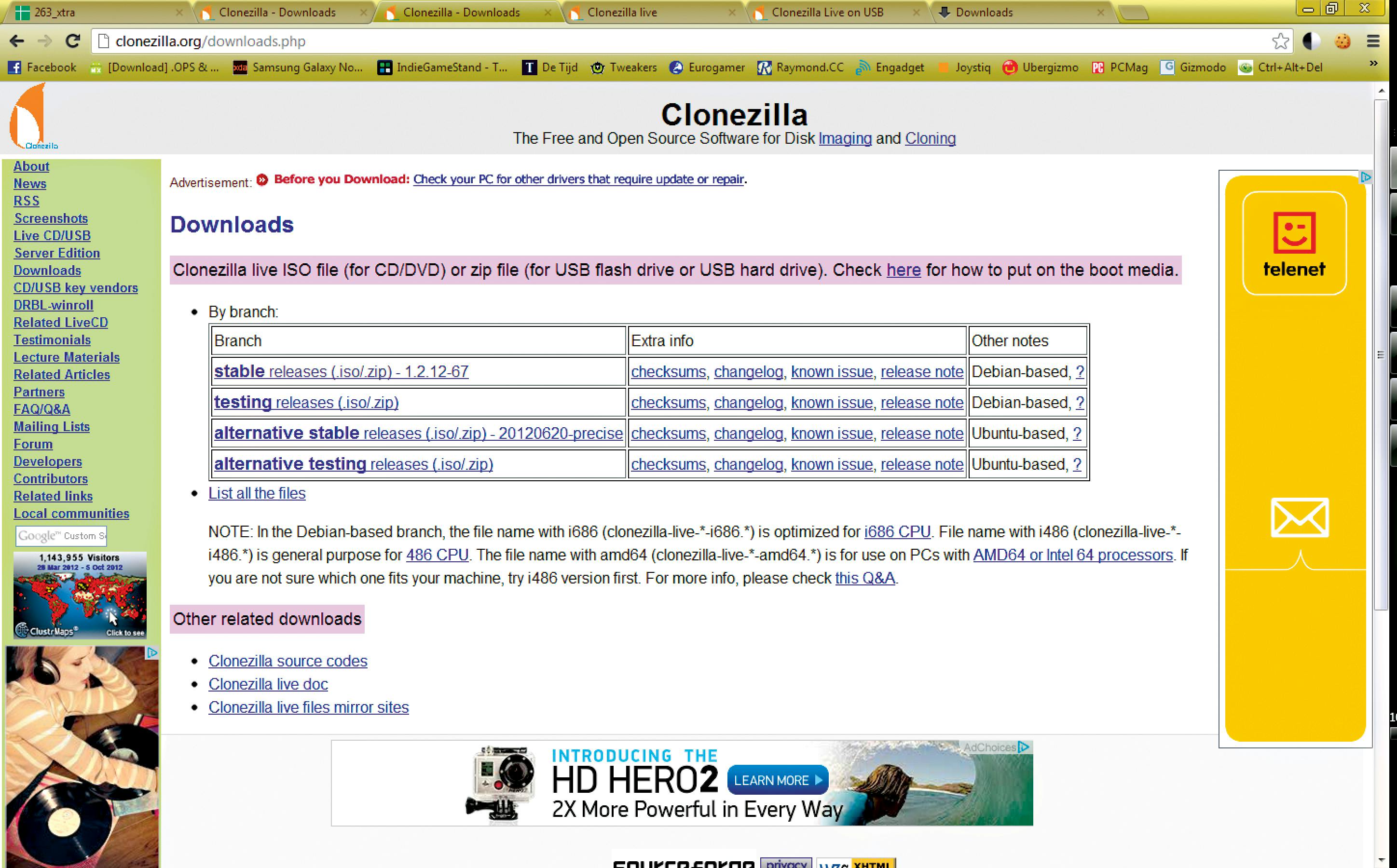Screen dimensions: 1397x868
Task: Click the Google Custom Search field
Action: 60,535
